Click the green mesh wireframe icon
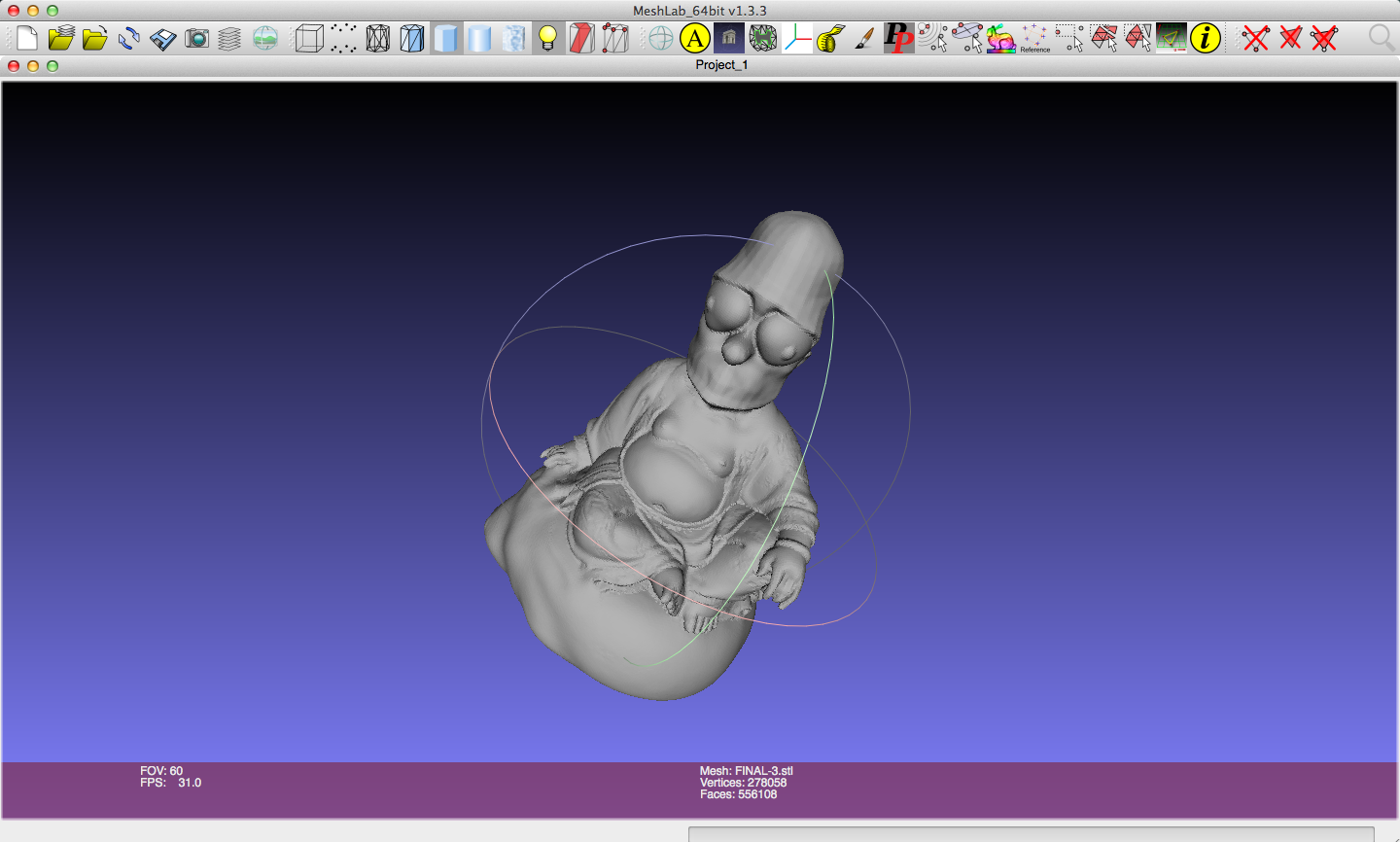 click(763, 39)
